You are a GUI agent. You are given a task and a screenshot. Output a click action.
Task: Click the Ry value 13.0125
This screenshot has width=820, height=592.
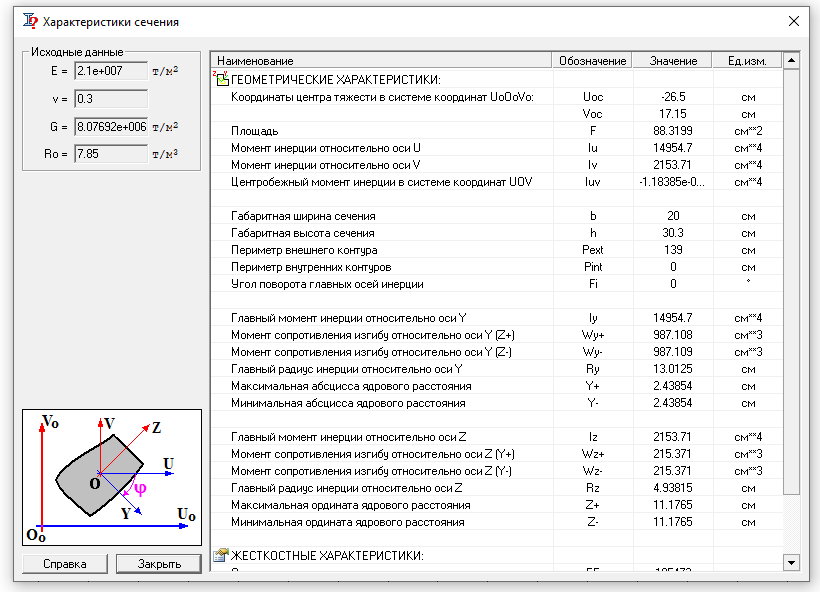click(673, 369)
